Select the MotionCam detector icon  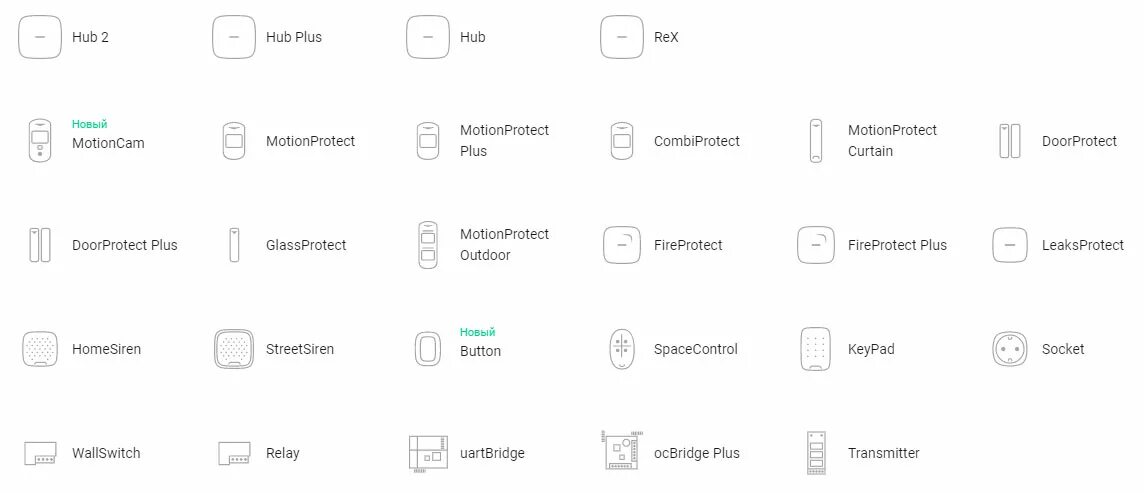39,140
